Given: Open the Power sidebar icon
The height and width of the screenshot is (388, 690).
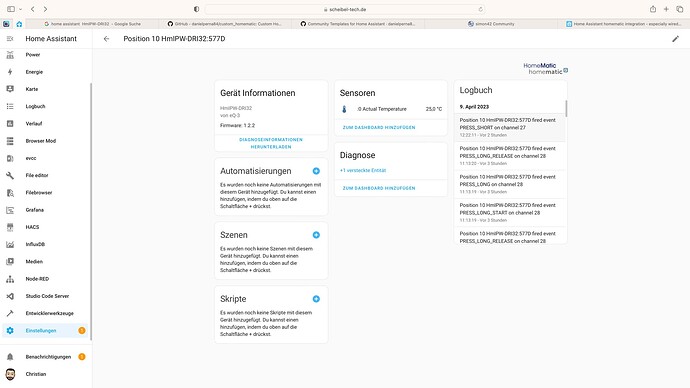Looking at the screenshot, I should (10, 55).
